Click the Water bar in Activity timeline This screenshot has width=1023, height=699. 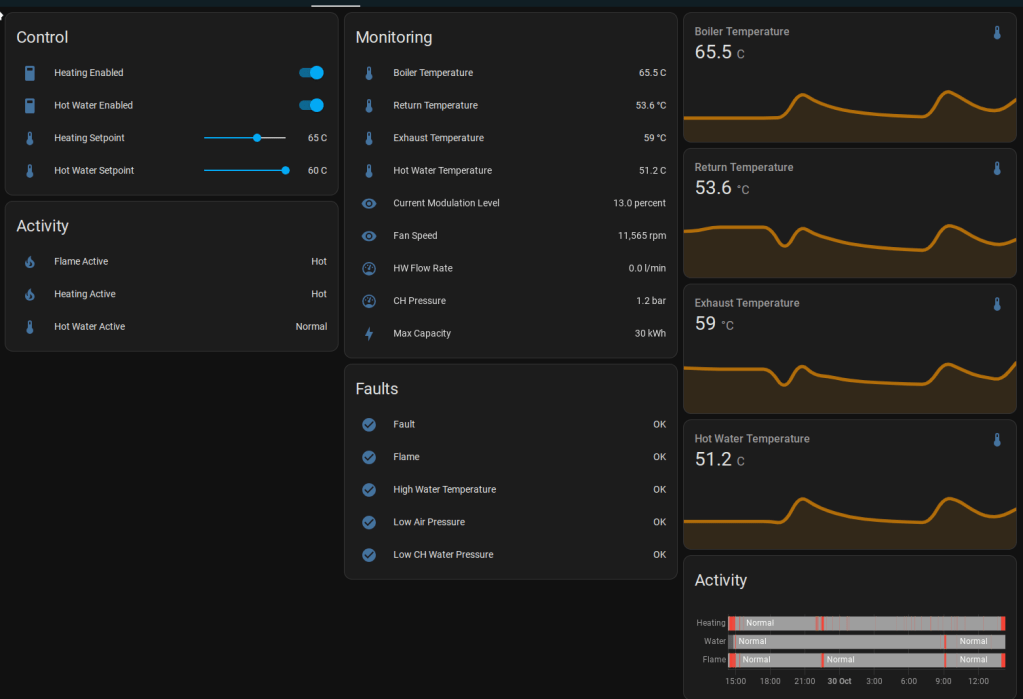866,641
